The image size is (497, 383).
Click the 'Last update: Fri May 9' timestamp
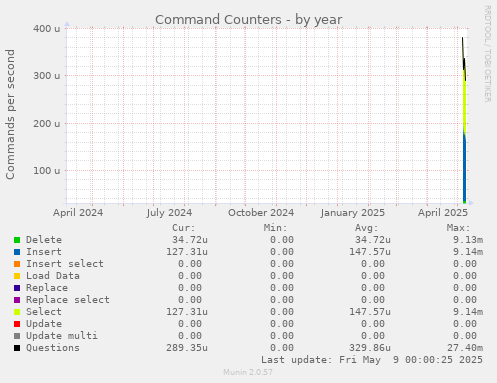(372, 360)
